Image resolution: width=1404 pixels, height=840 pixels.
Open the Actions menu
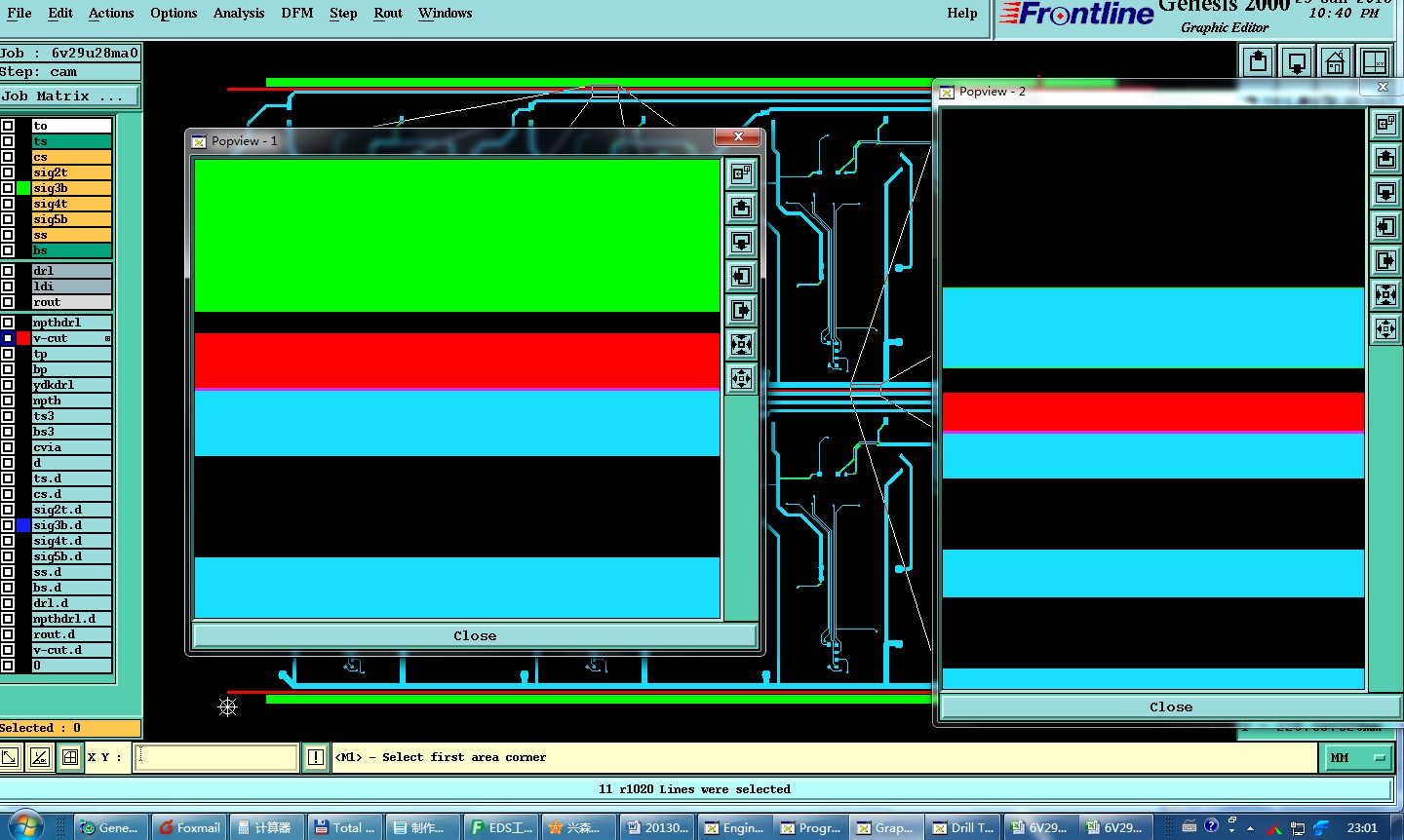click(x=111, y=13)
